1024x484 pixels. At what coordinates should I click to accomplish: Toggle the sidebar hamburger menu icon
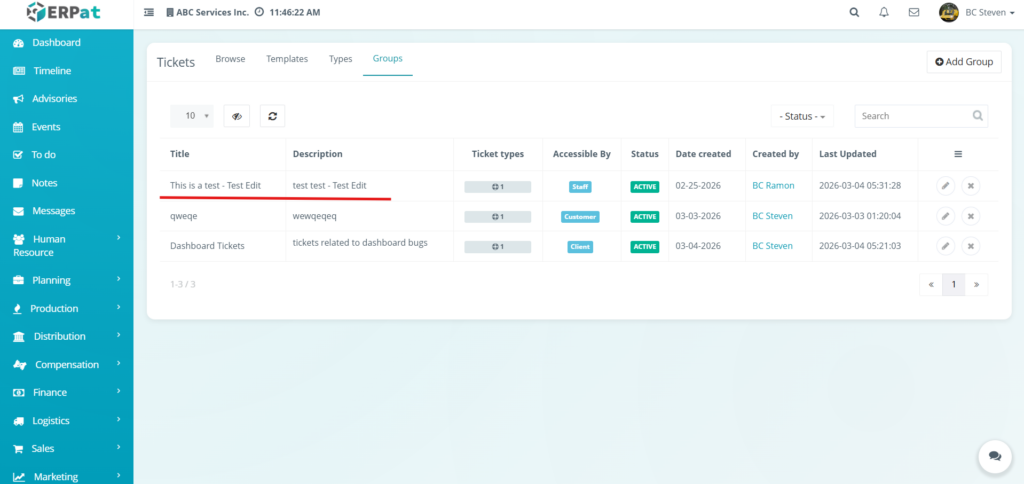pos(149,13)
